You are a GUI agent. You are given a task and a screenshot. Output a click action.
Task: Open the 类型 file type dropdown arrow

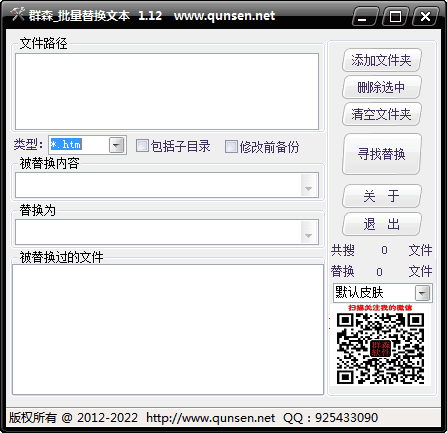point(117,145)
